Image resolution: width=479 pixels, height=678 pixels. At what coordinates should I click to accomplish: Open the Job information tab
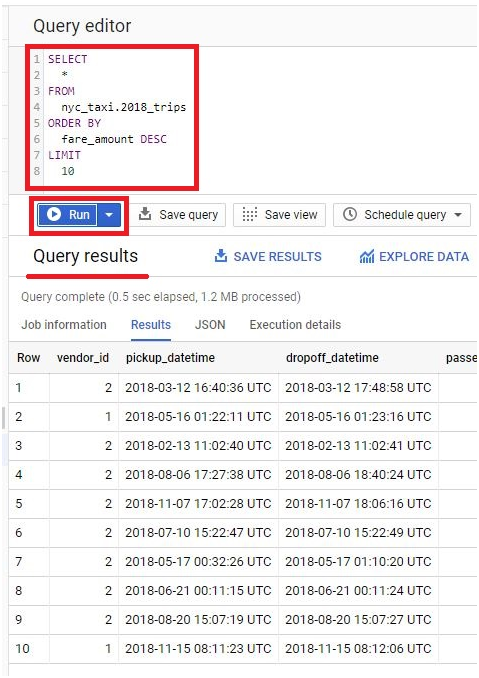[64, 325]
